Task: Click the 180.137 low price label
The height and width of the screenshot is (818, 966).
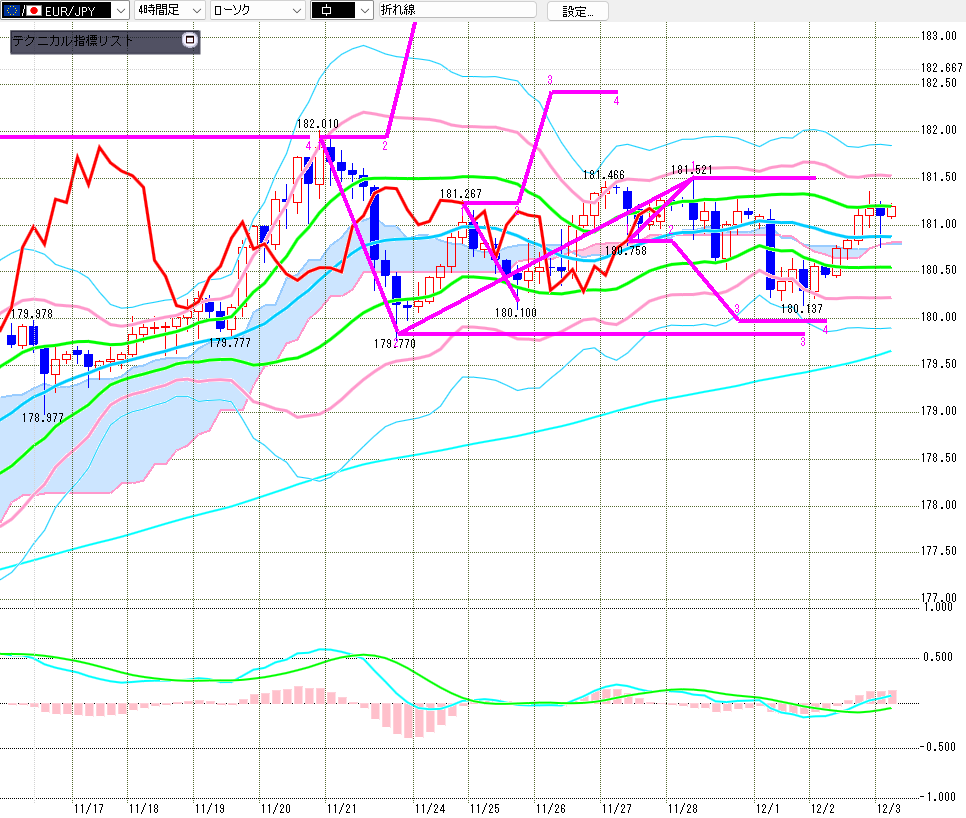Action: coord(801,308)
